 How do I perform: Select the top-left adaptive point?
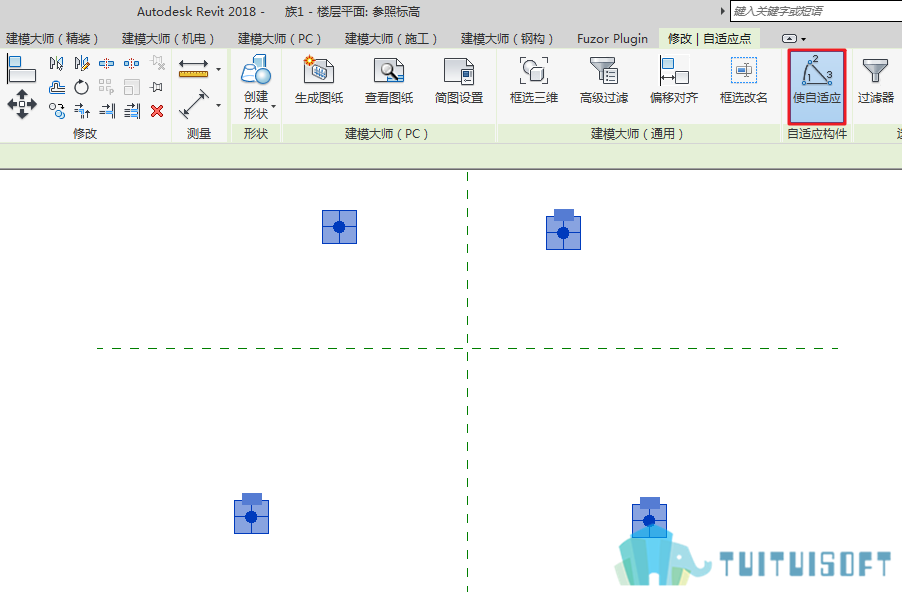click(x=339, y=227)
